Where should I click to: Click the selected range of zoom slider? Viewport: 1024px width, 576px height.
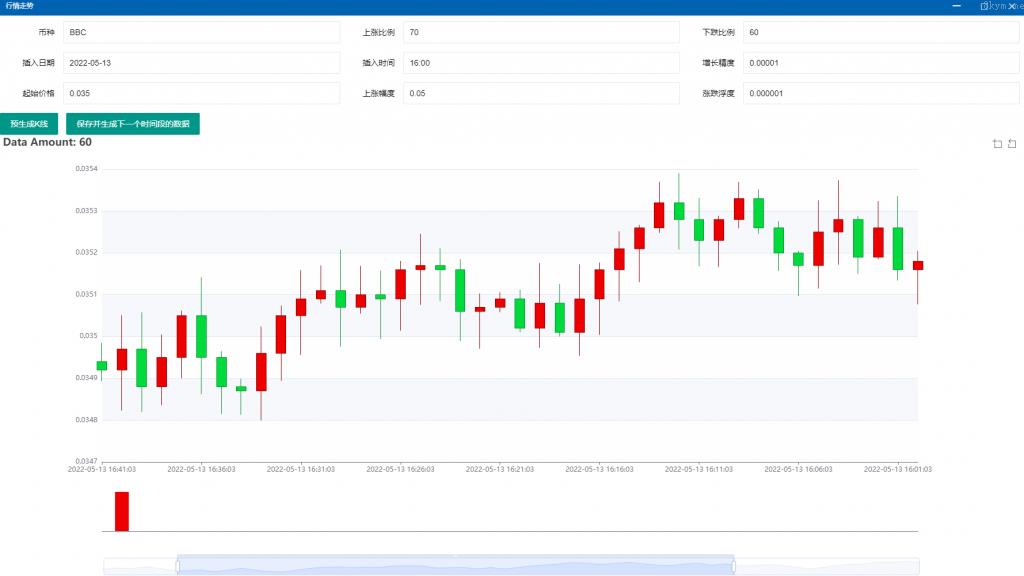[455, 566]
